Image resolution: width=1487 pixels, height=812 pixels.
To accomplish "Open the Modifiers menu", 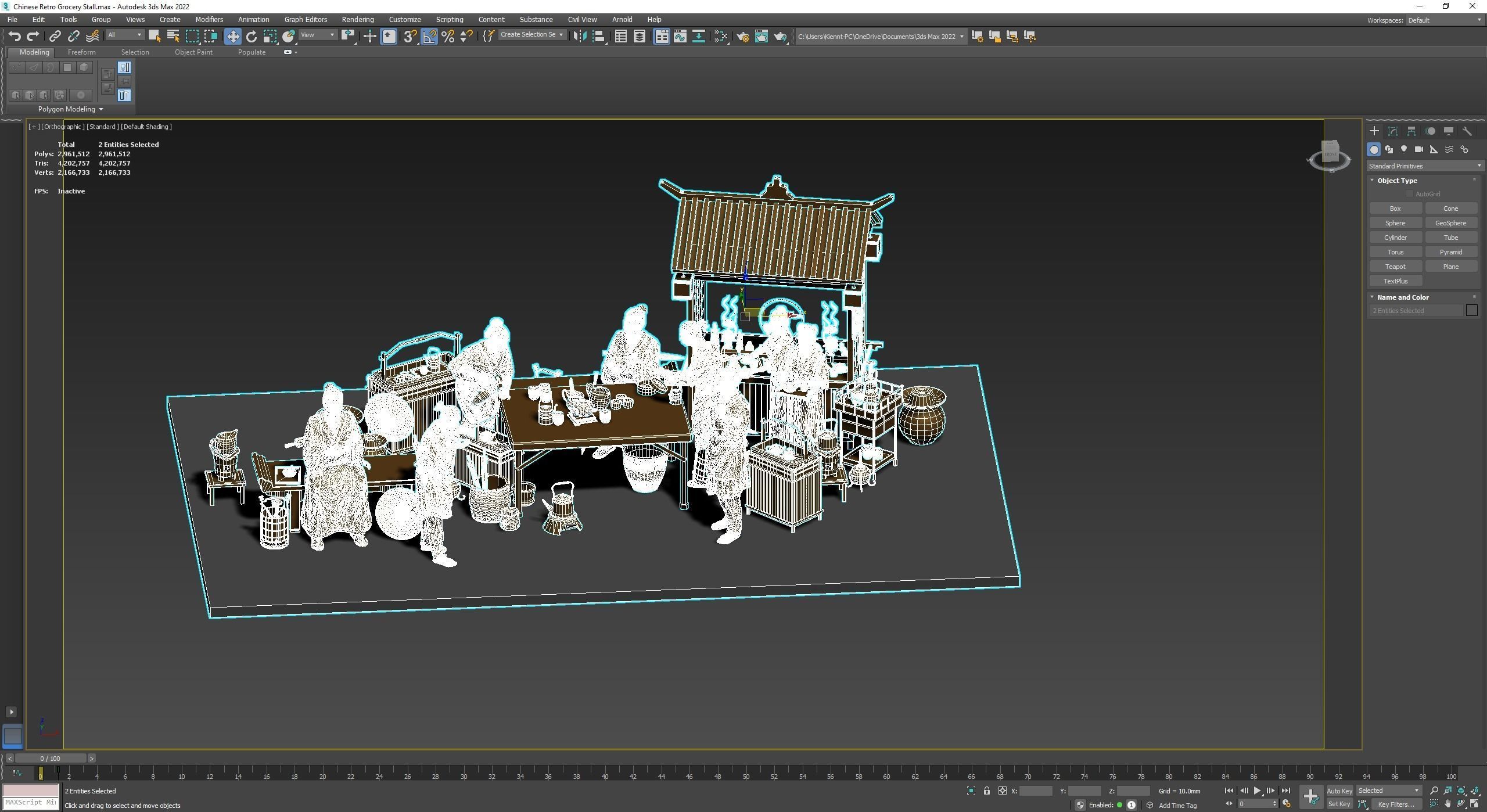I will tap(209, 20).
